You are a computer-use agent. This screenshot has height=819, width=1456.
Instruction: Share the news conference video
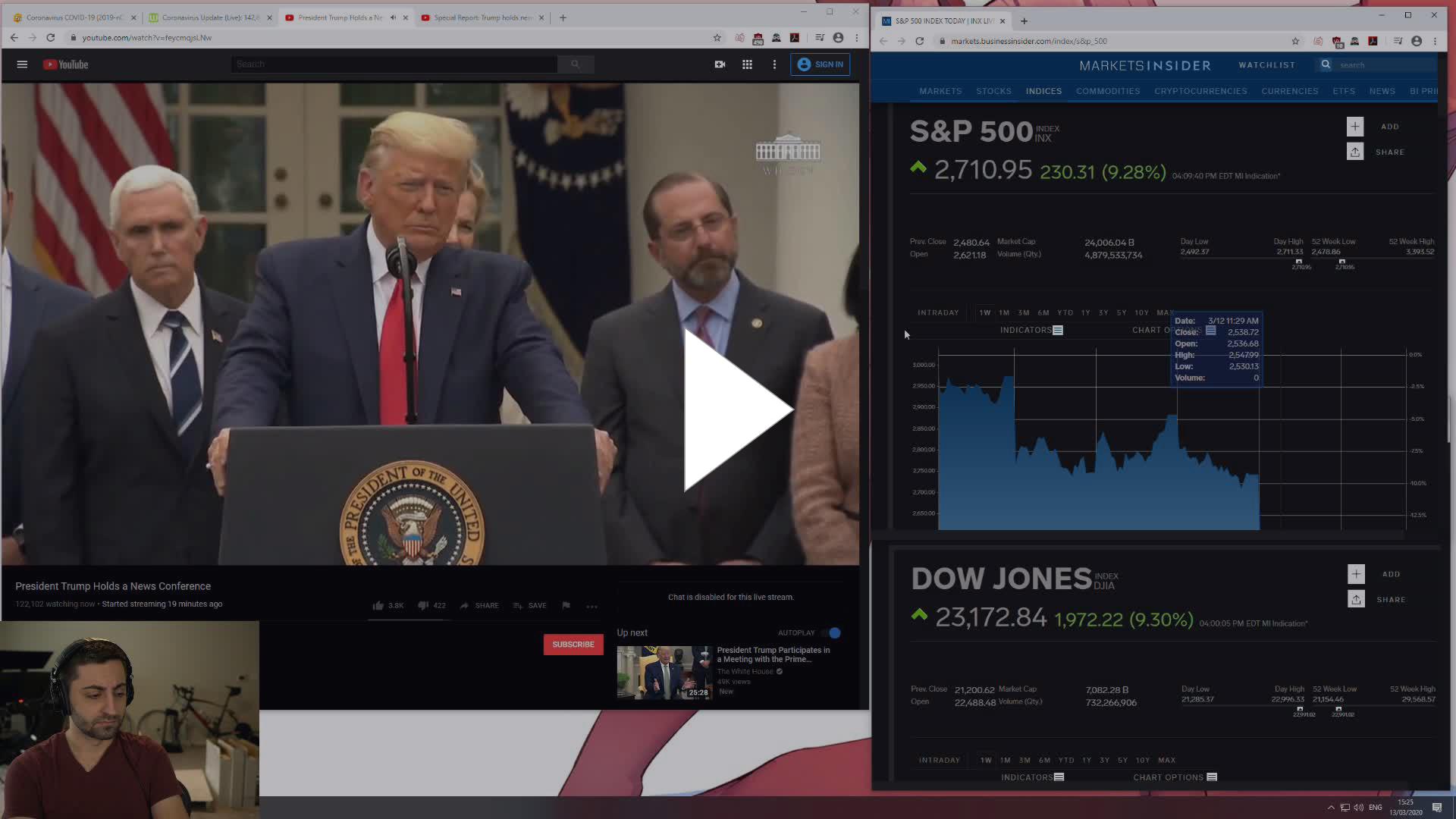click(x=479, y=605)
